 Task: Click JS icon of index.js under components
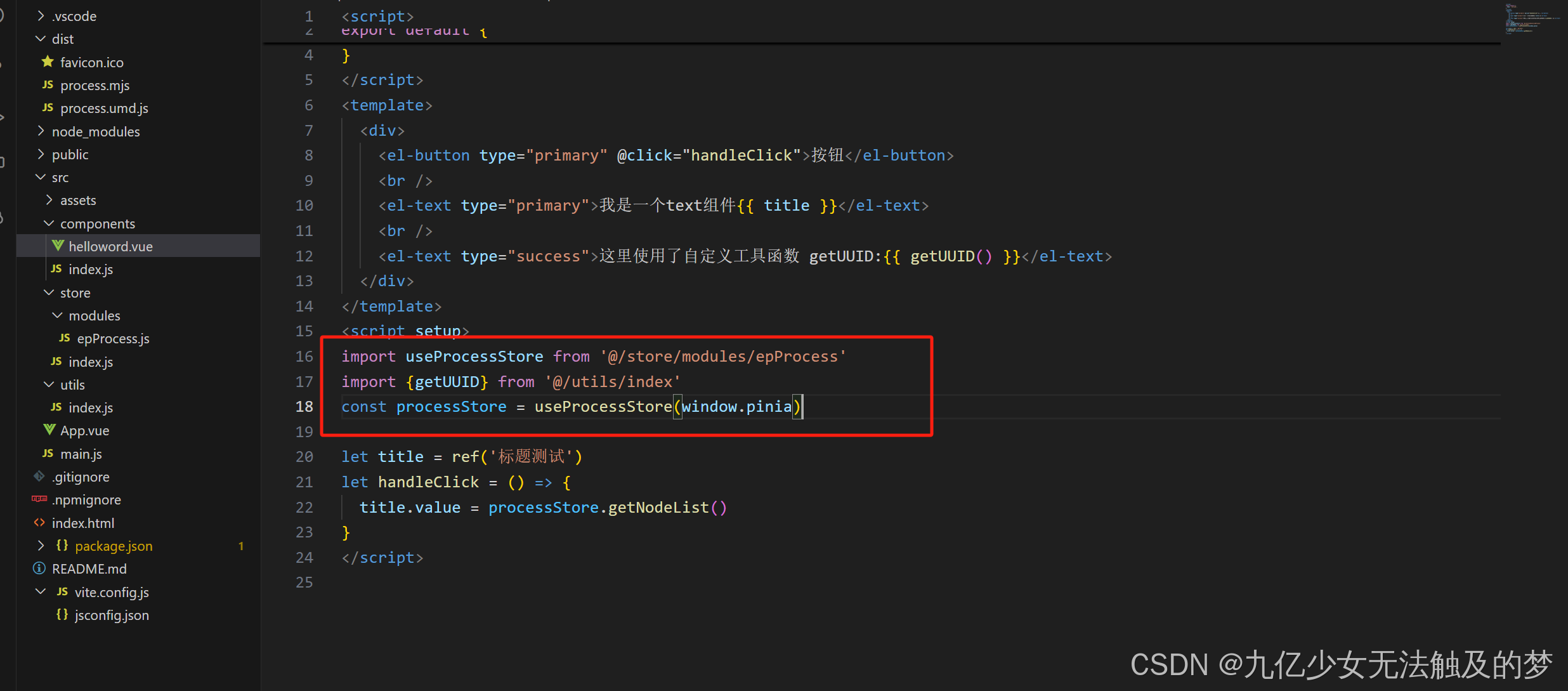[x=56, y=269]
